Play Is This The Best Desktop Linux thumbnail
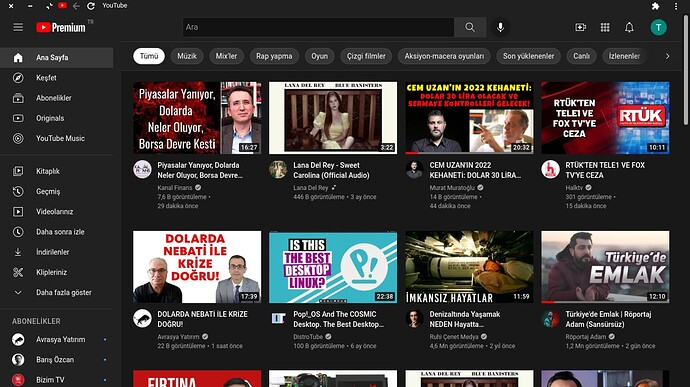Image resolution: width=690 pixels, height=387 pixels. (x=333, y=267)
